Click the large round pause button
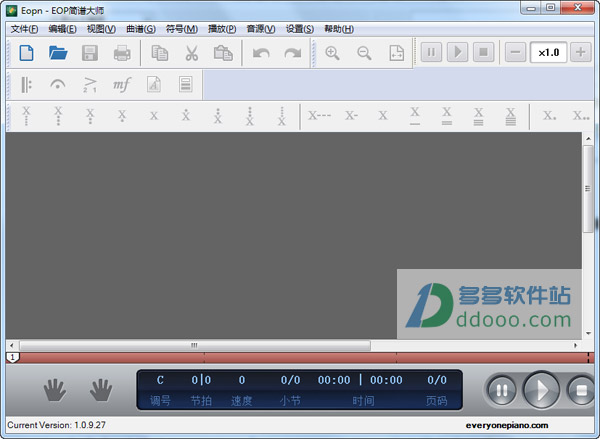600x439 pixels. 501,390
